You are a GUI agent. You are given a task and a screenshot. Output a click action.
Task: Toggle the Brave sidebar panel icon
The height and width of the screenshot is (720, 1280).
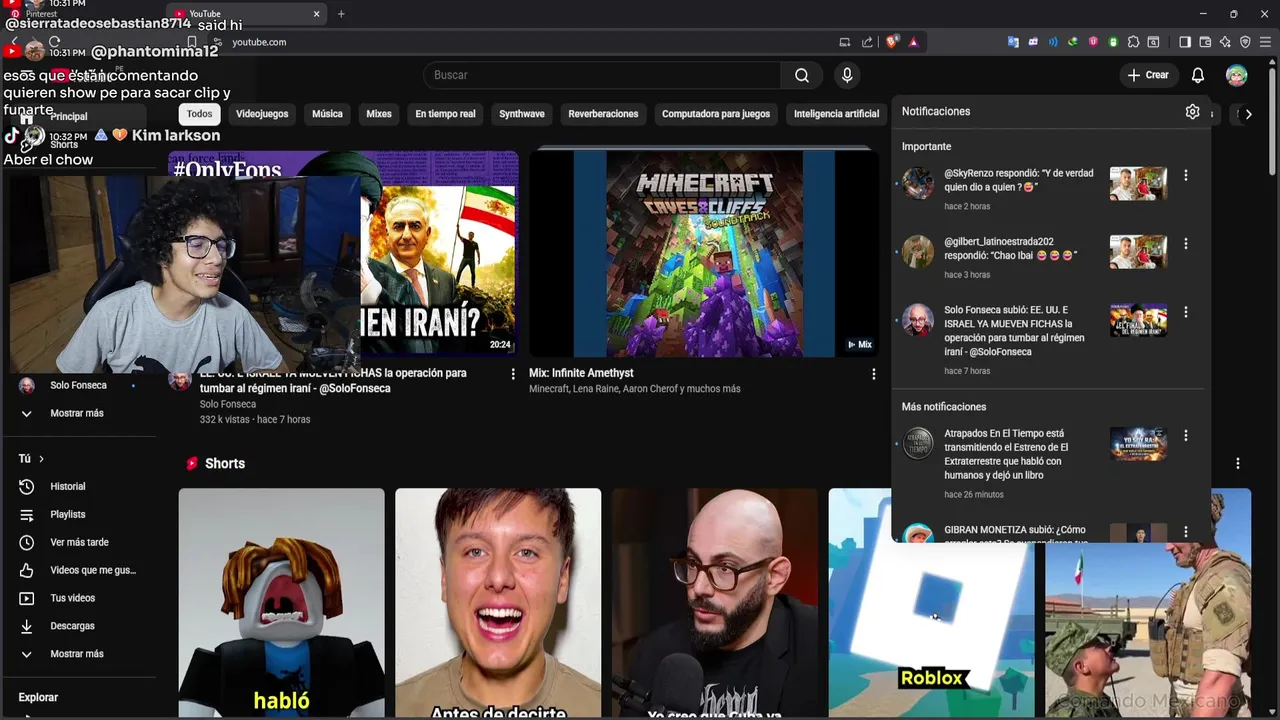pos(1185,42)
